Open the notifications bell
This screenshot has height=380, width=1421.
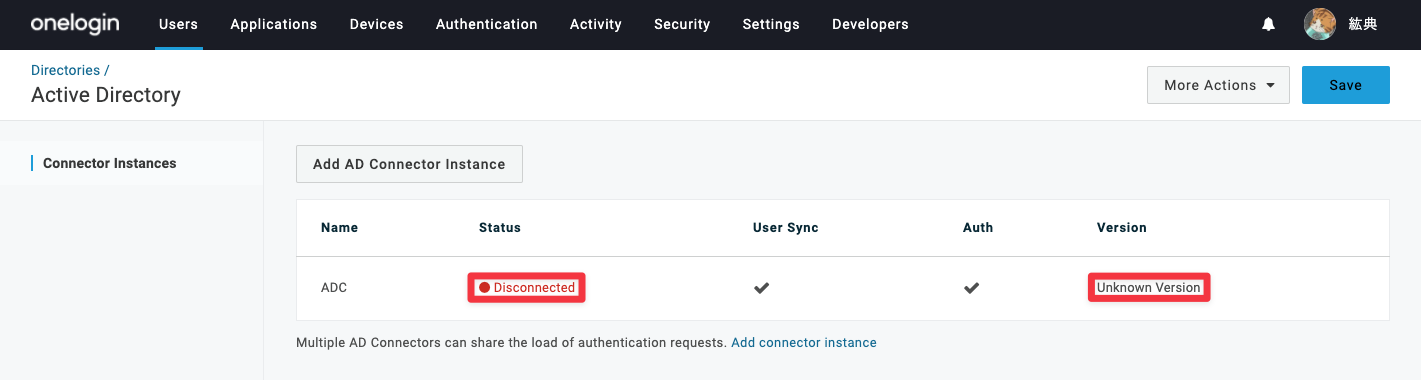pos(1268,24)
